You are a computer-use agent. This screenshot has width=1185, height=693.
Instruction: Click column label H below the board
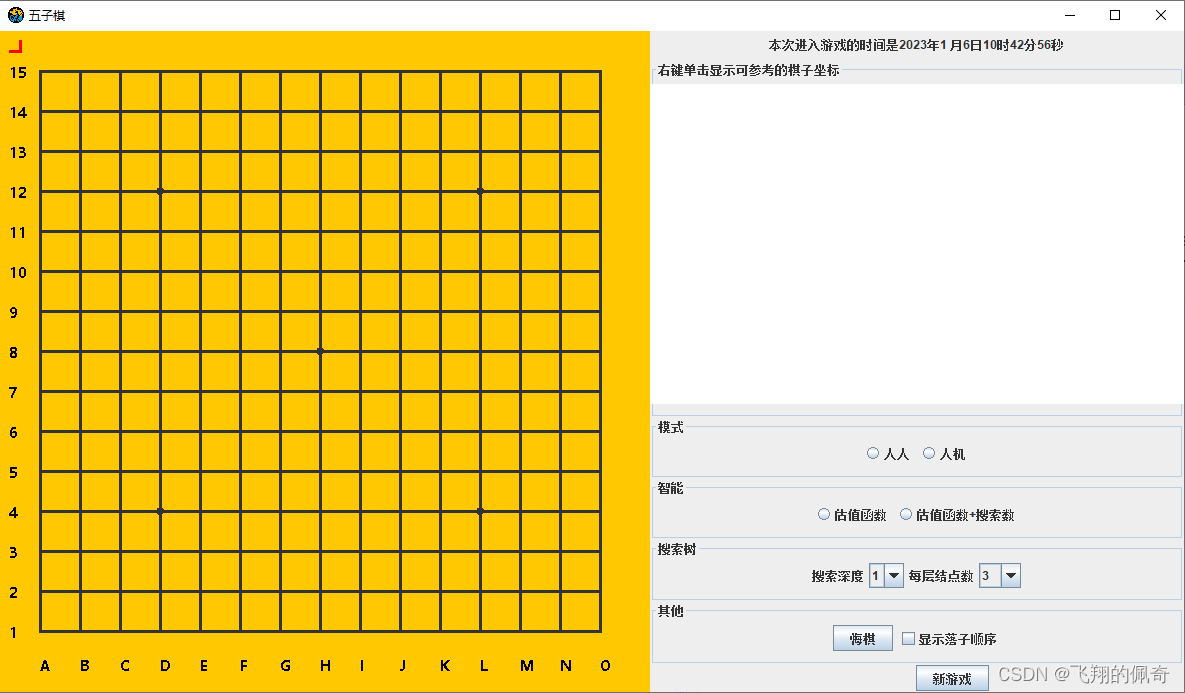tap(325, 666)
